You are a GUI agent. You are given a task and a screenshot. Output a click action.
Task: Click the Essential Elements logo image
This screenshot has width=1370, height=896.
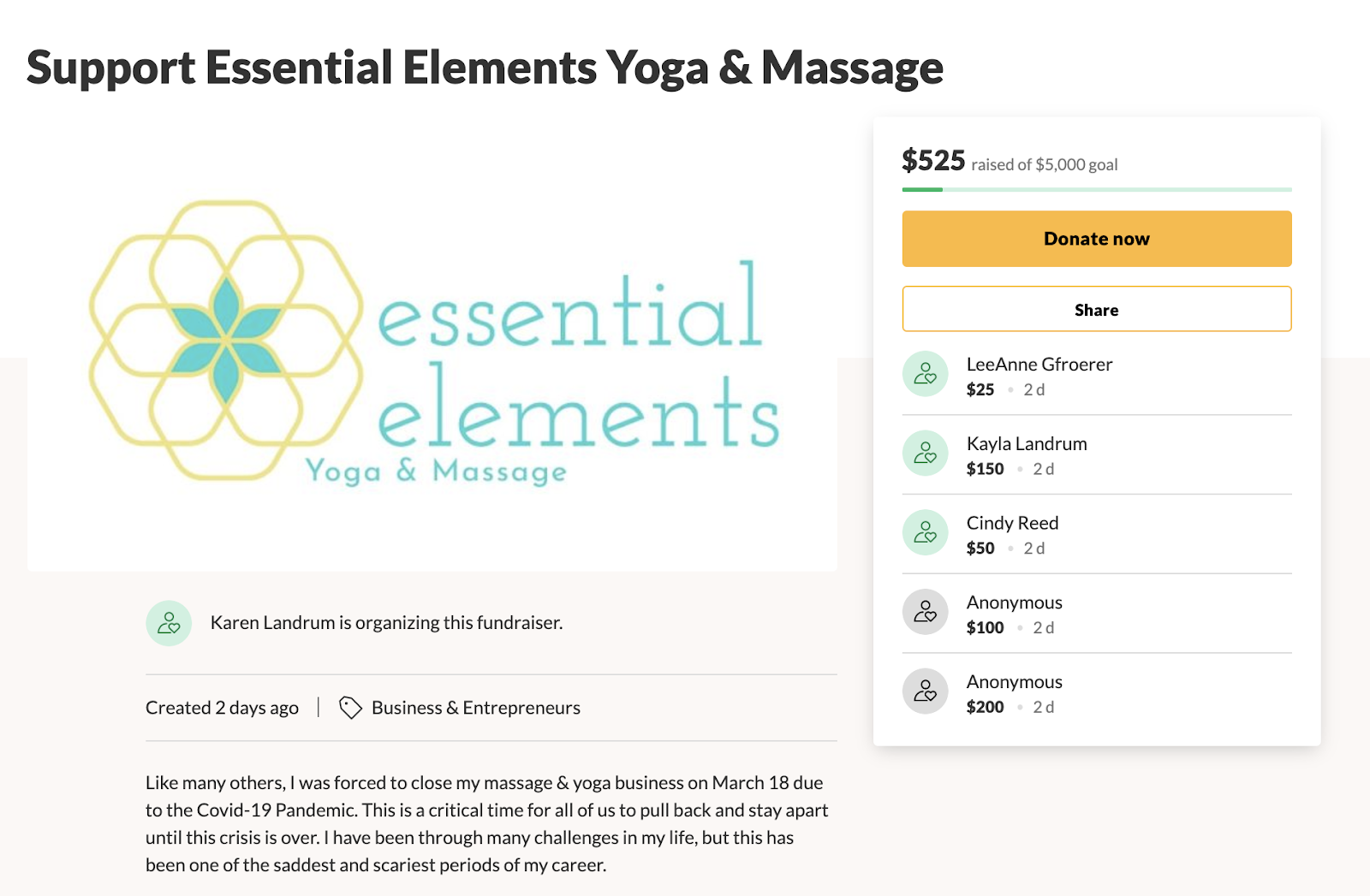(x=432, y=342)
